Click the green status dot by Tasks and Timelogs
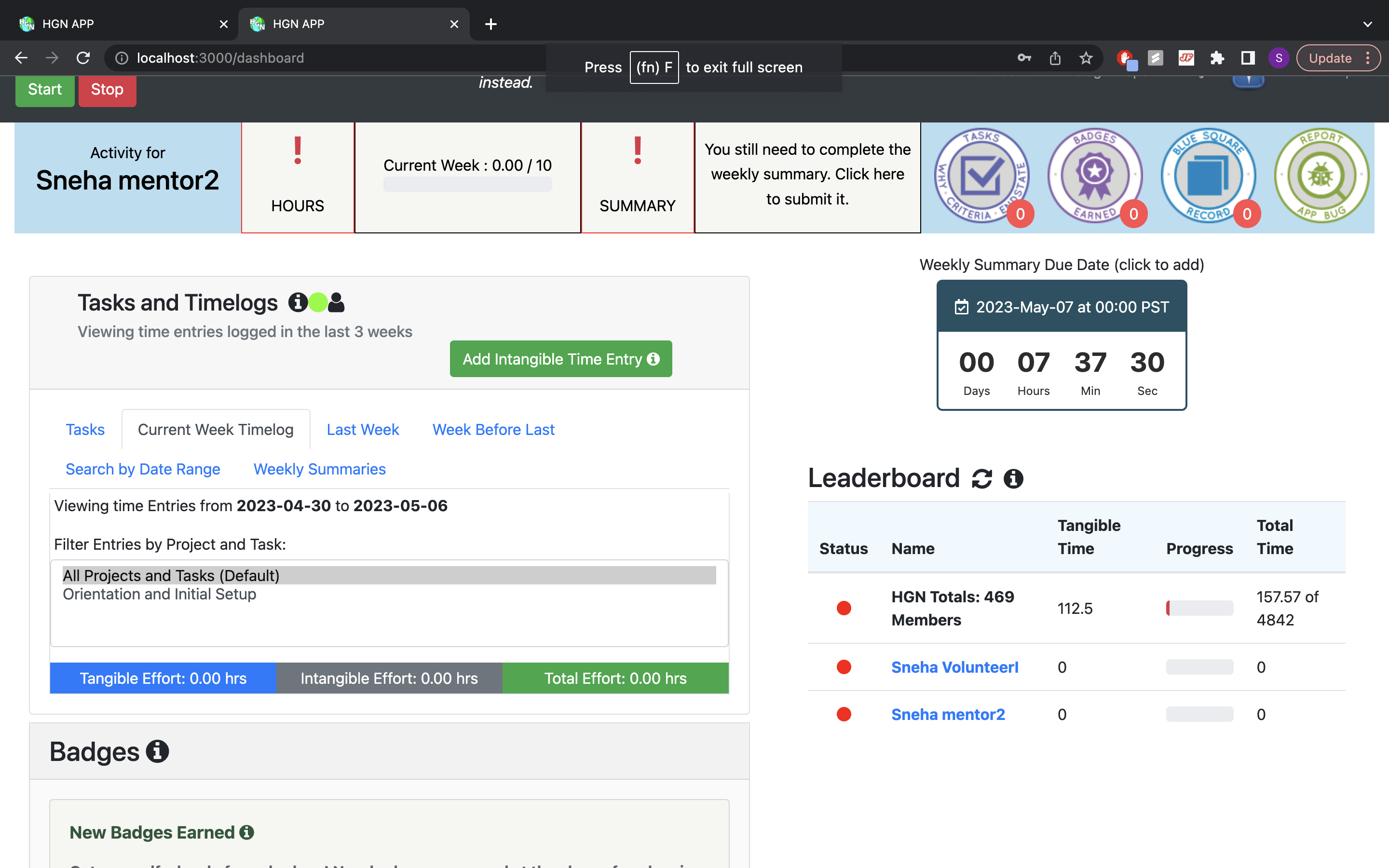This screenshot has width=1389, height=868. [x=318, y=302]
